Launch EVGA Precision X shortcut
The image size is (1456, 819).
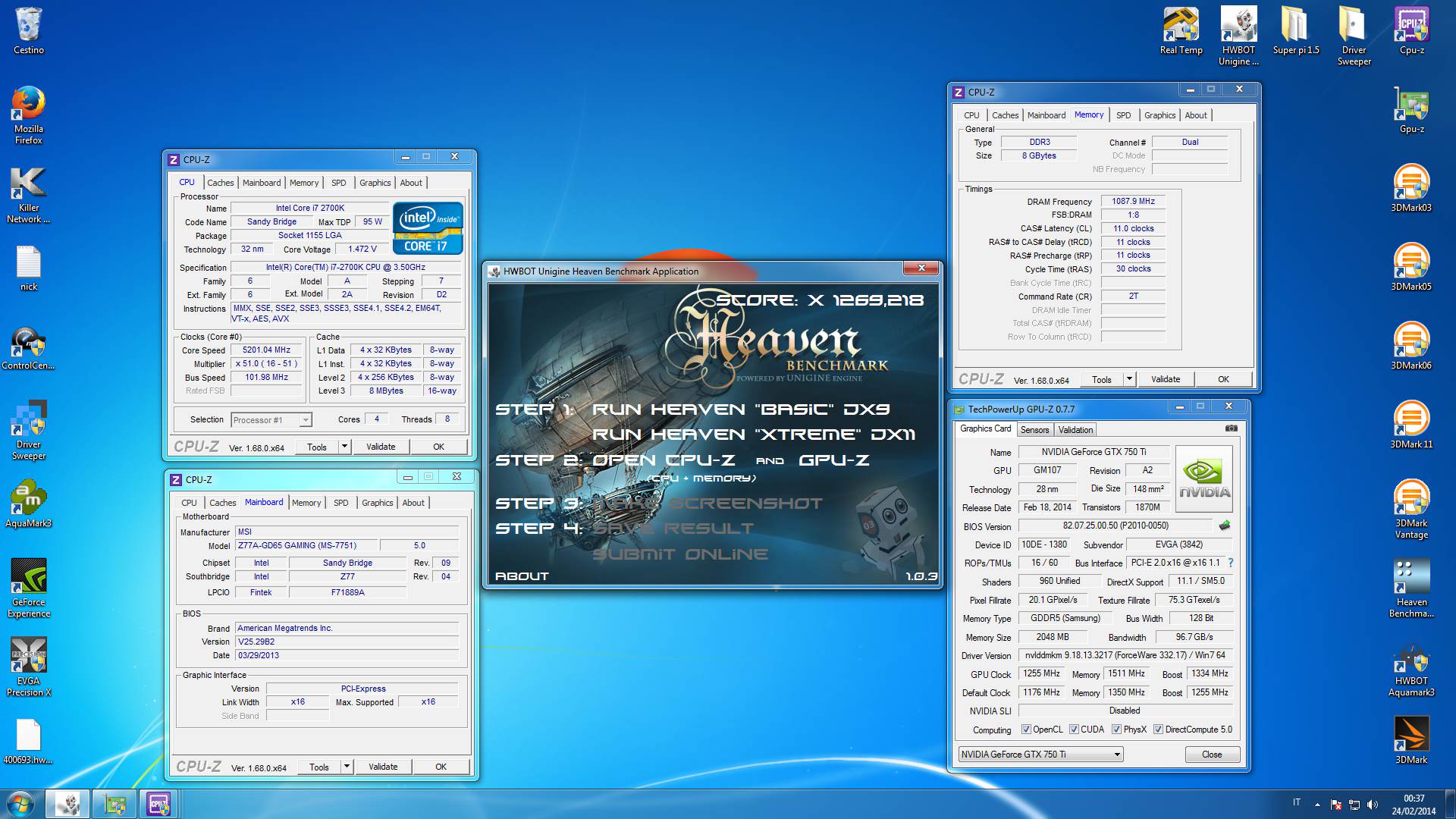tap(29, 667)
